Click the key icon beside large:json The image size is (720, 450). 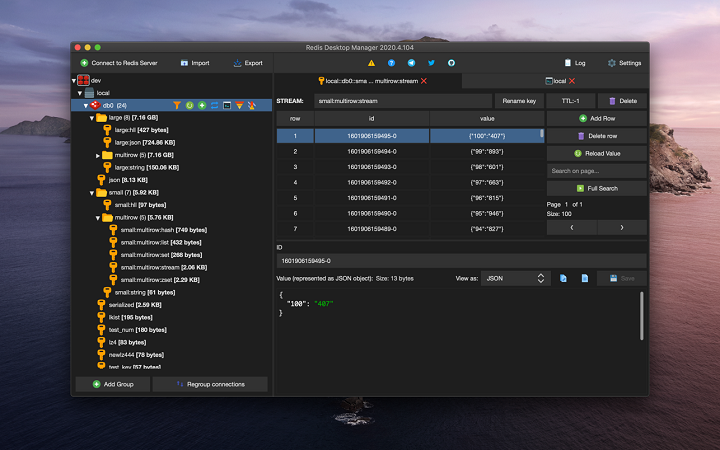point(107,142)
